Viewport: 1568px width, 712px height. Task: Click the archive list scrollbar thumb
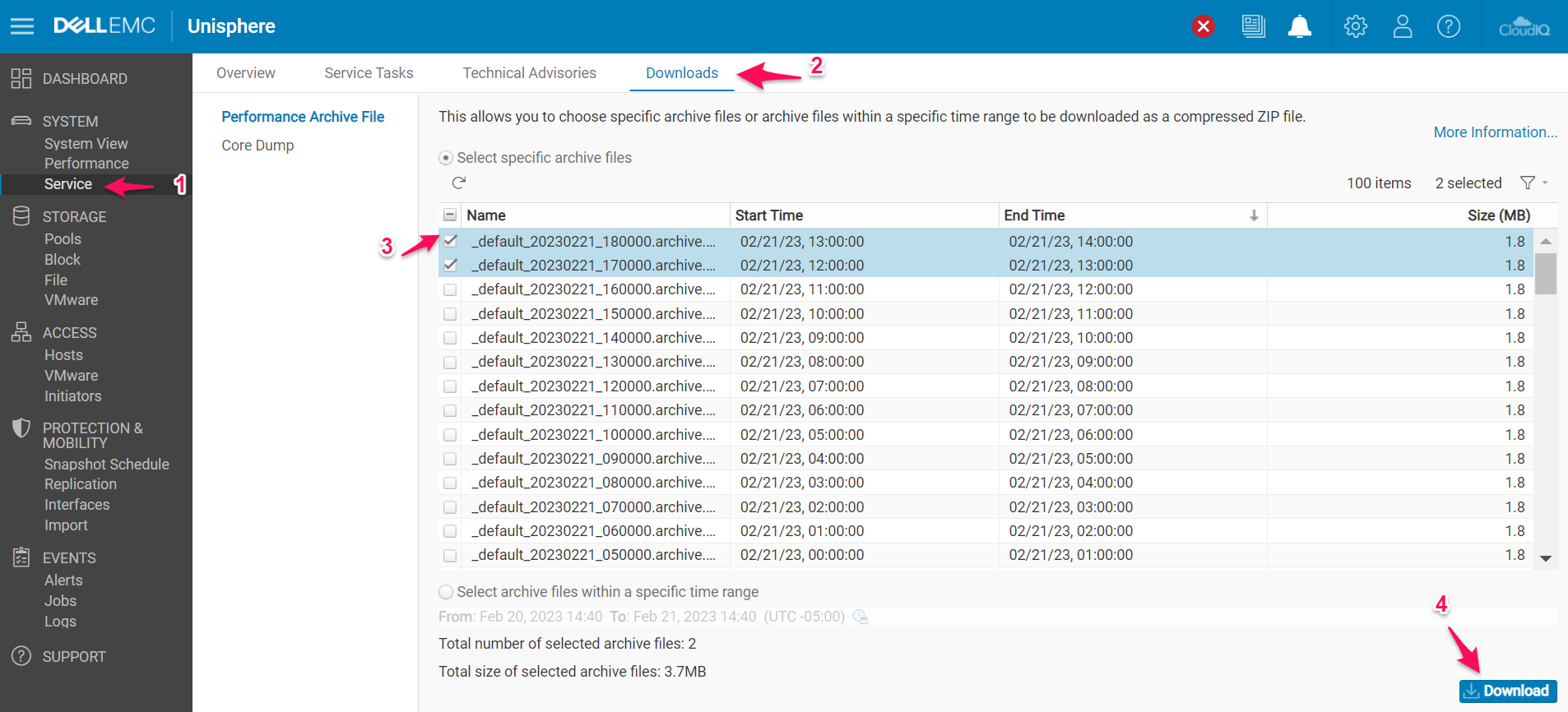click(x=1546, y=273)
